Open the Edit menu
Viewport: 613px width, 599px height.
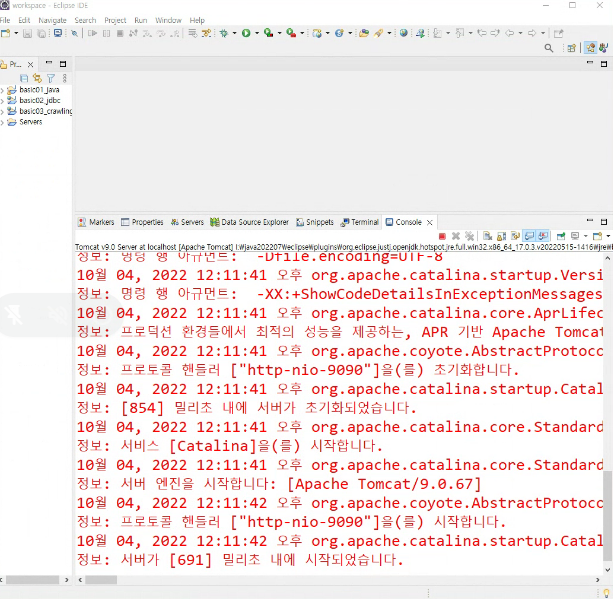(24, 20)
